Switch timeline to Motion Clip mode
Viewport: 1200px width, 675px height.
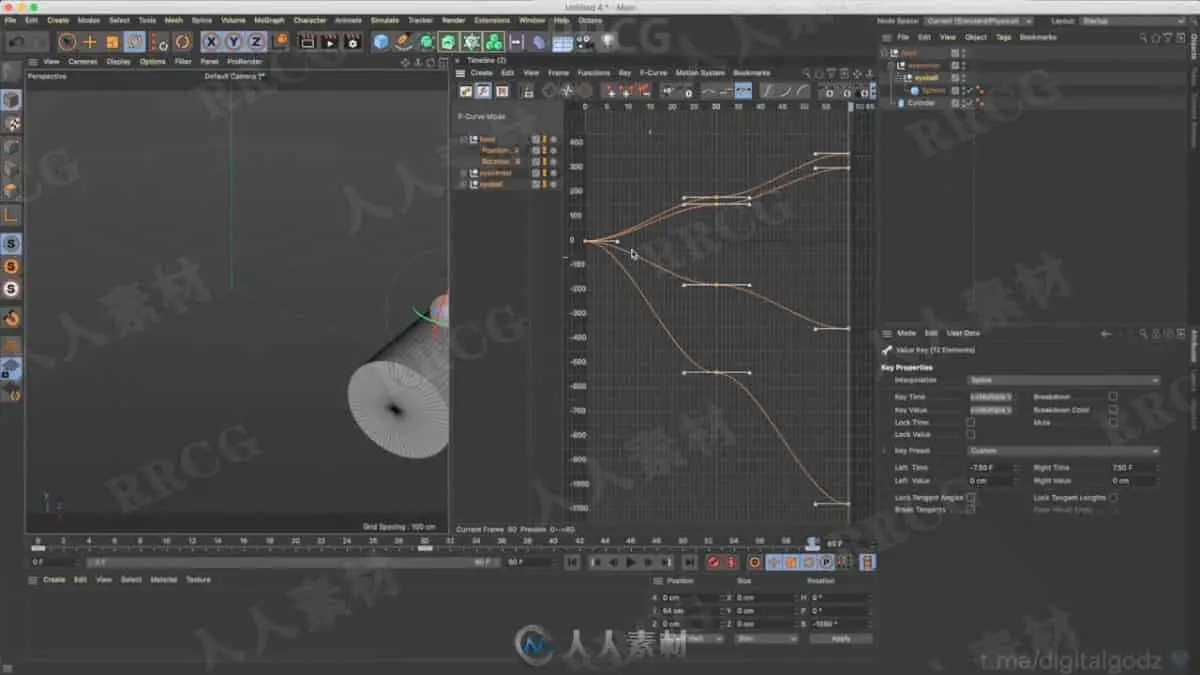point(501,91)
